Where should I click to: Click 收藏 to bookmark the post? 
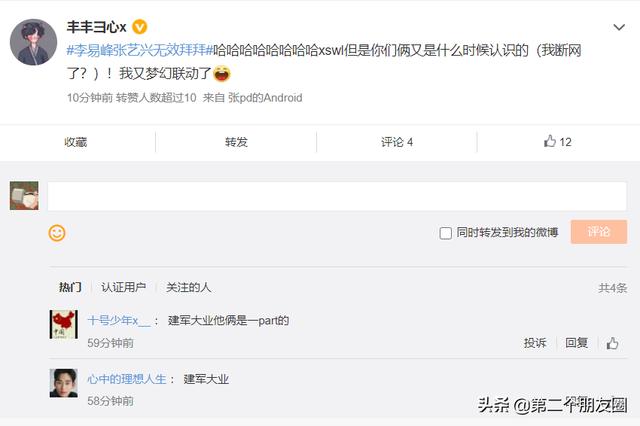pos(76,142)
